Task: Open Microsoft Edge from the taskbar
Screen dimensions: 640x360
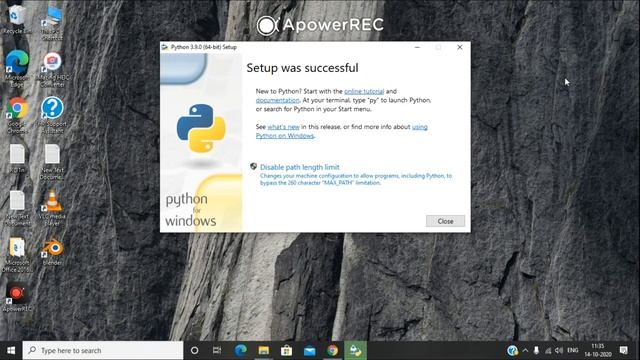Action: pos(240,350)
